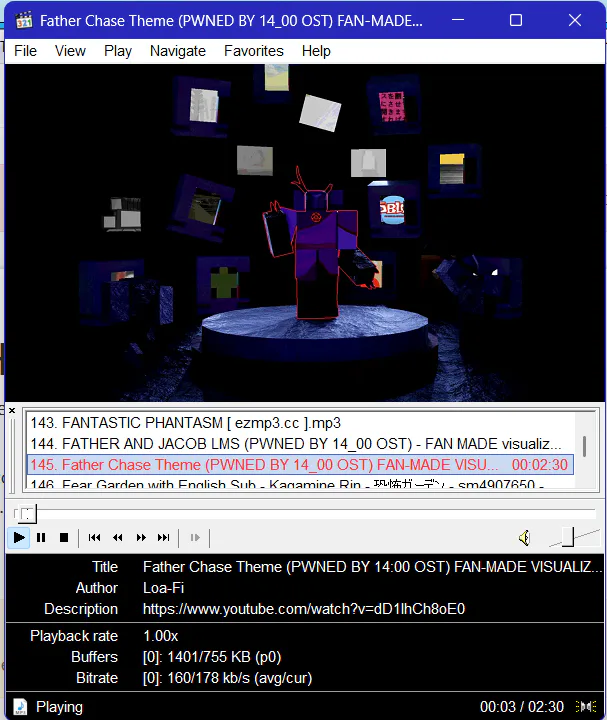Open the Navigate menu

click(178, 51)
